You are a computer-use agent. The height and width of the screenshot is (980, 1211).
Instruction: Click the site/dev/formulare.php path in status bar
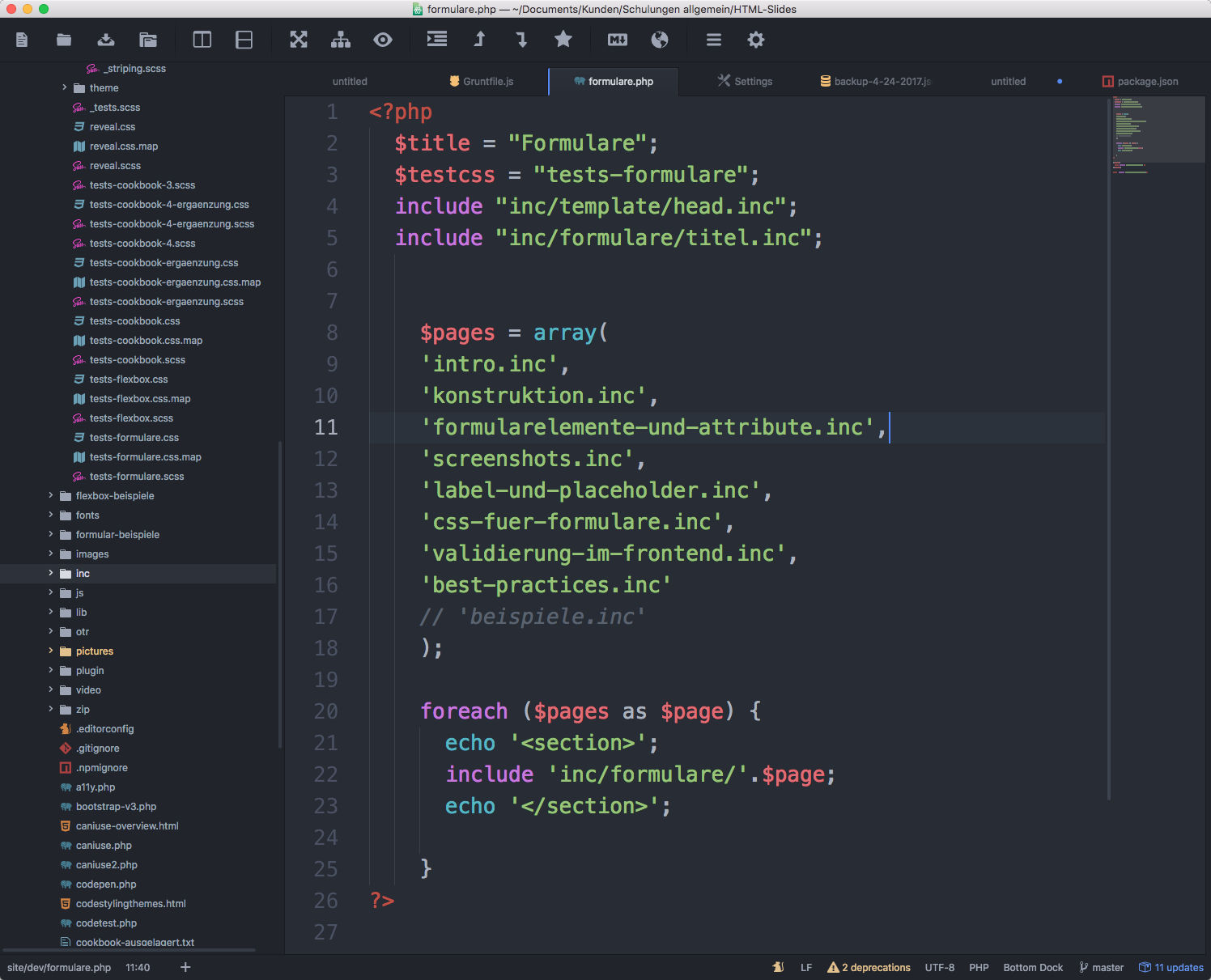click(59, 967)
